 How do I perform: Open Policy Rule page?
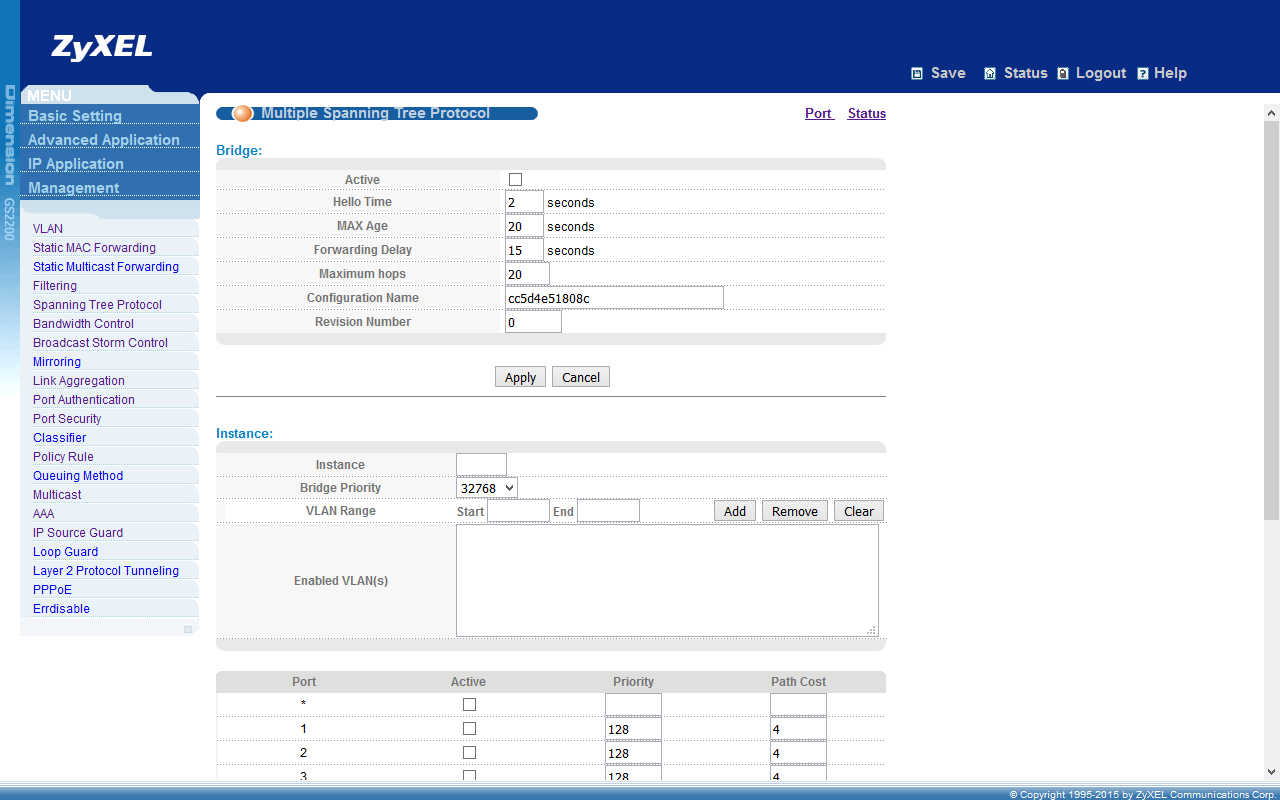[x=63, y=457]
